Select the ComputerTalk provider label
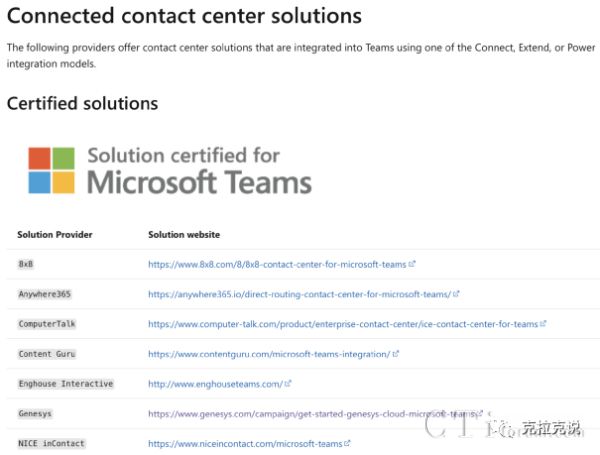Screen dimensions: 600x455 point(47,324)
